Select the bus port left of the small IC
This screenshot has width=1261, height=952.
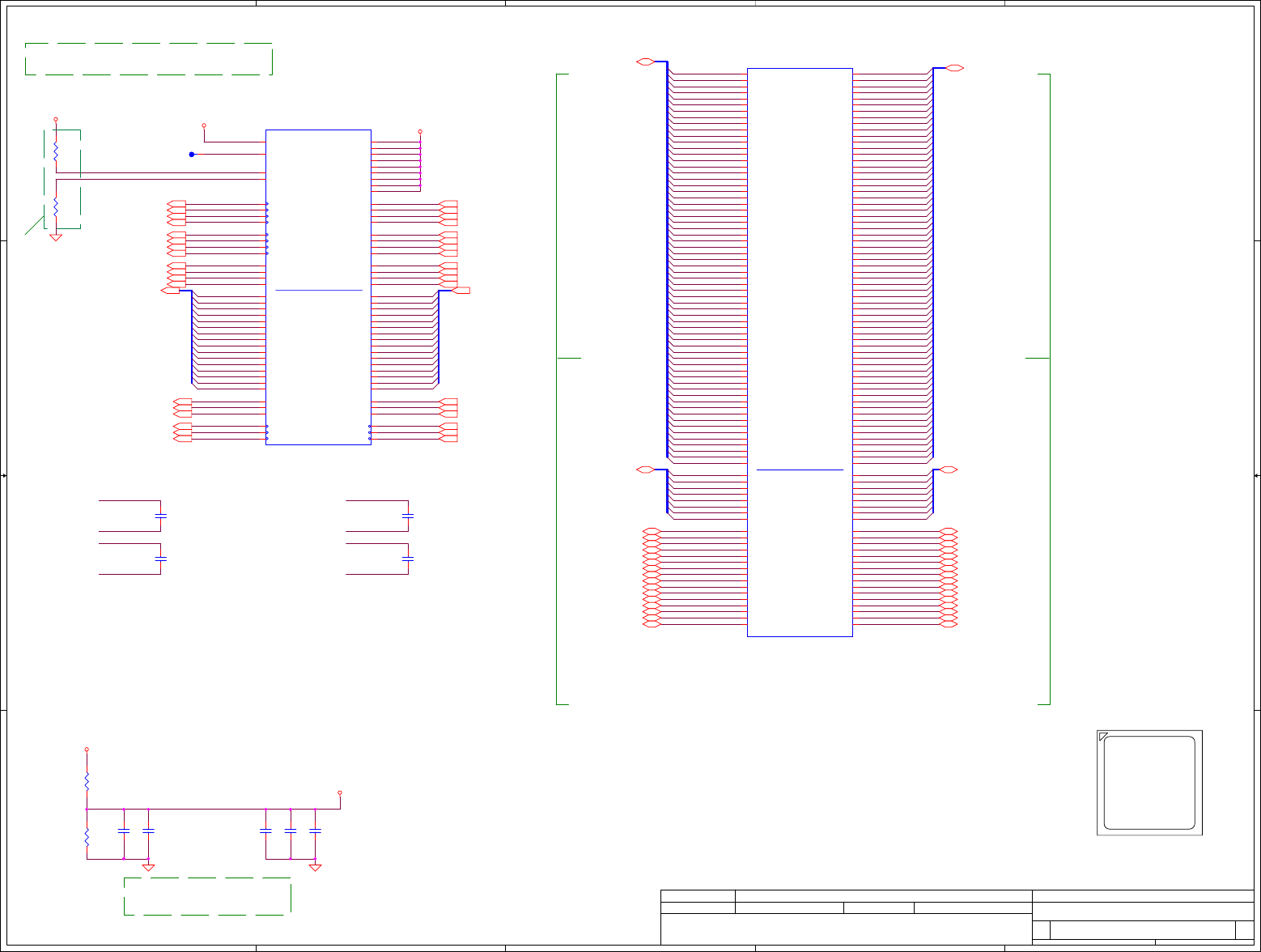pos(171,291)
